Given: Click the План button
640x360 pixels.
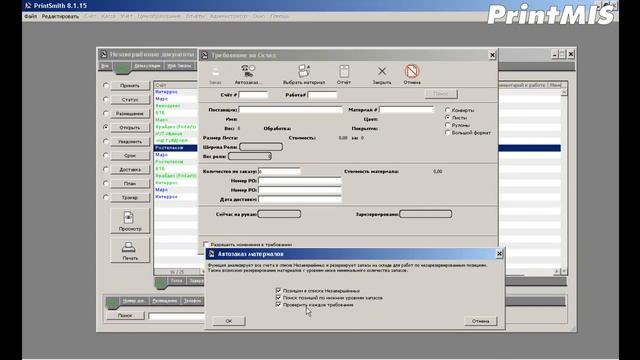Looking at the screenshot, I should 130,183.
